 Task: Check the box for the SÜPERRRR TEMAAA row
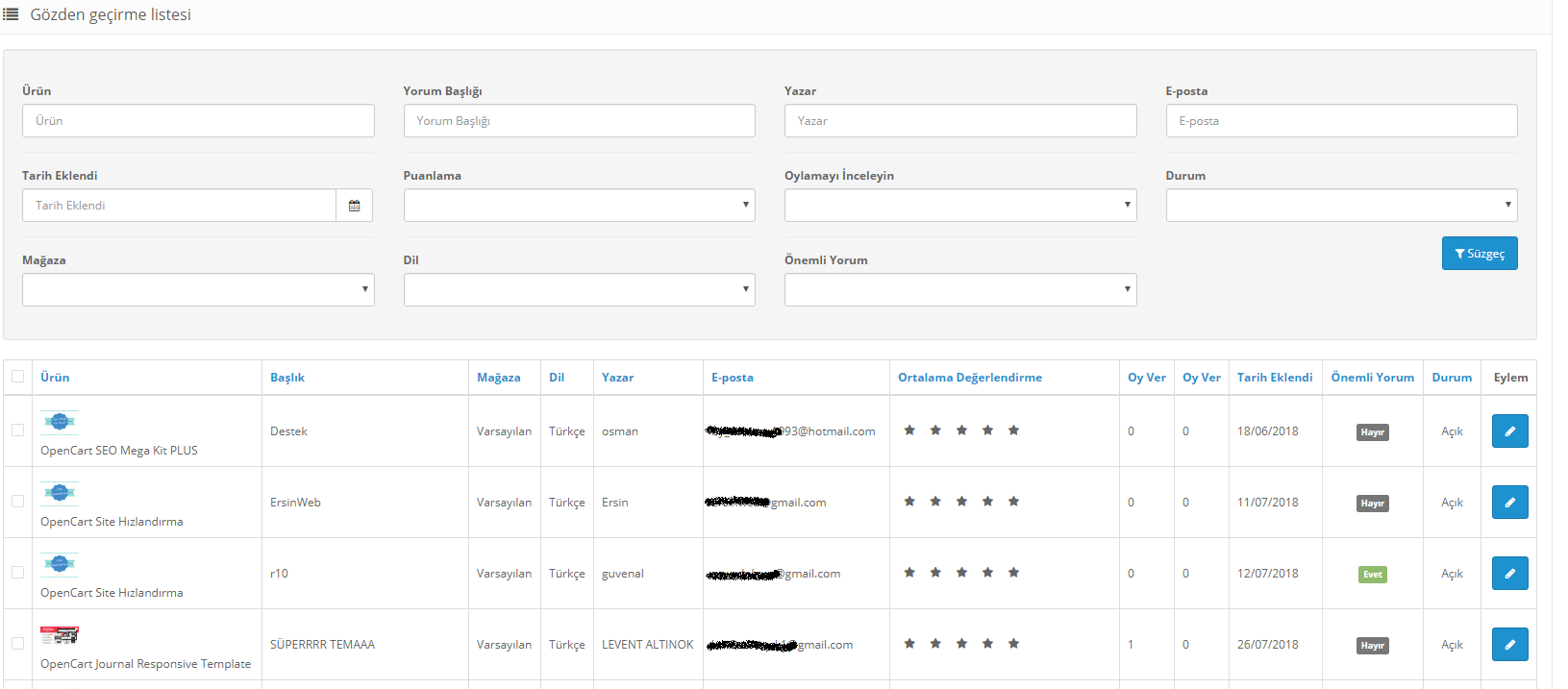click(x=17, y=644)
